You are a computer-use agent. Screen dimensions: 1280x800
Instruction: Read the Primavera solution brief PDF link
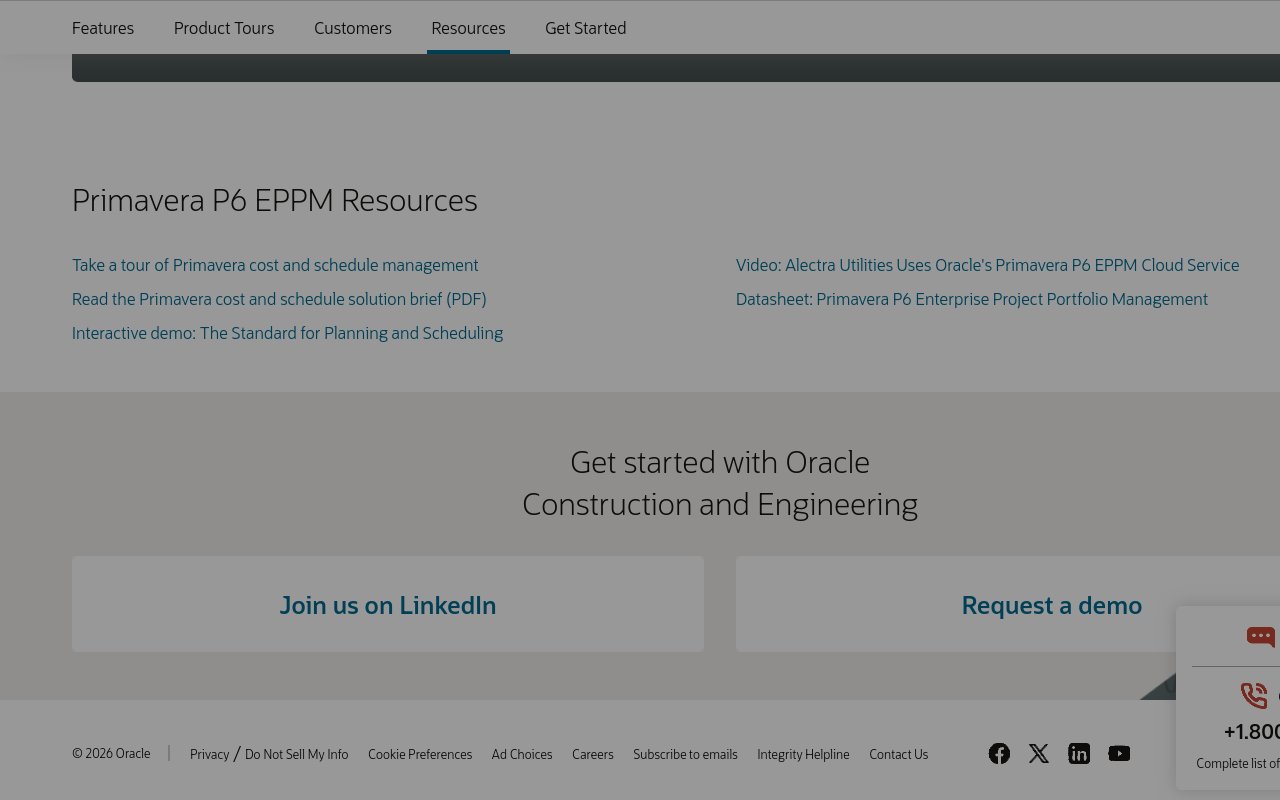pyautogui.click(x=279, y=299)
